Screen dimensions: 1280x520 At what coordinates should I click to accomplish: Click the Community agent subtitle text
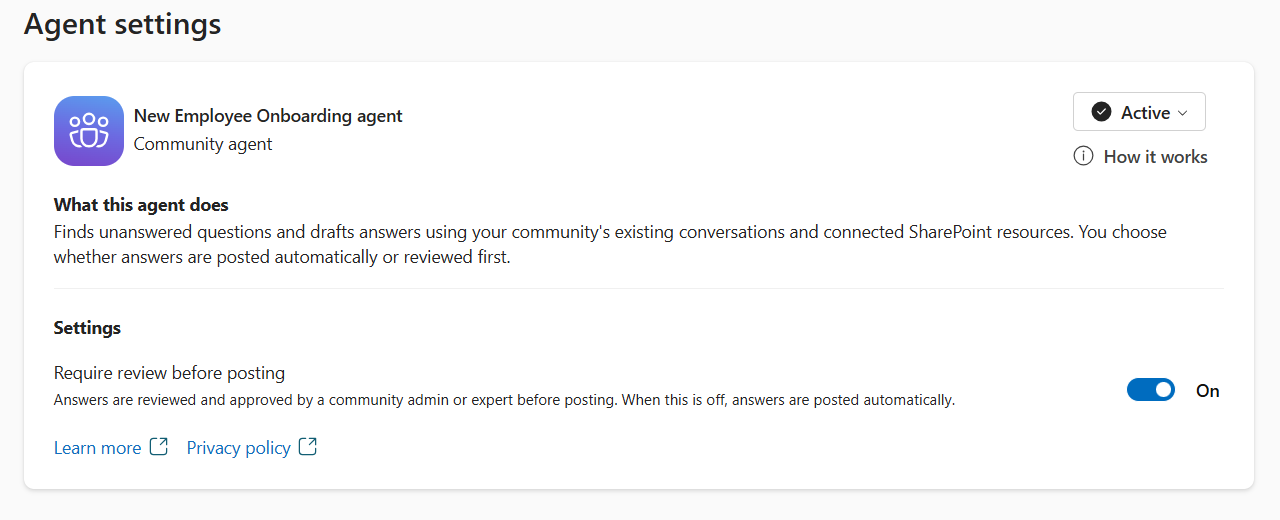pos(203,144)
